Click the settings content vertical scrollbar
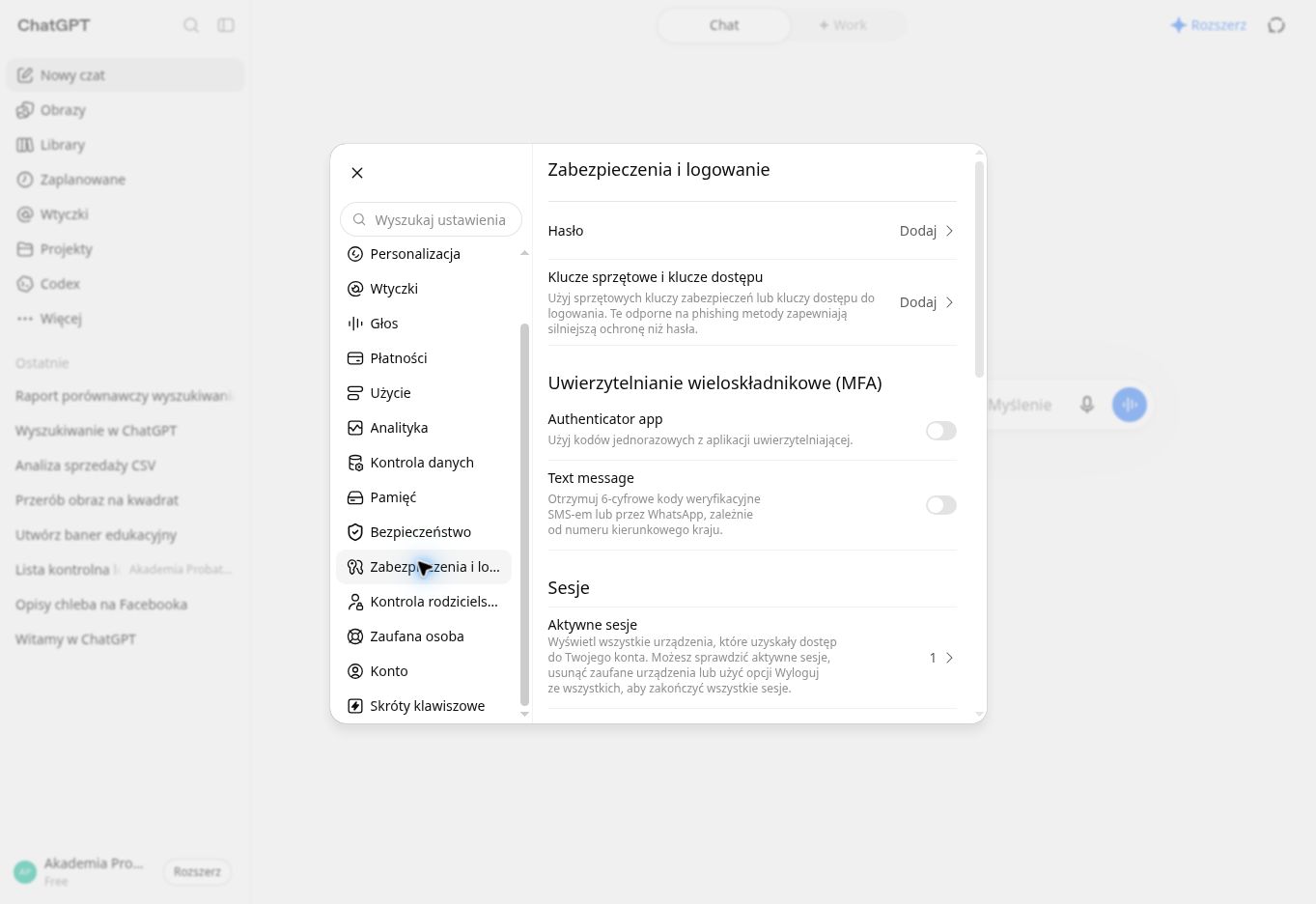The image size is (1316, 904). point(979,269)
